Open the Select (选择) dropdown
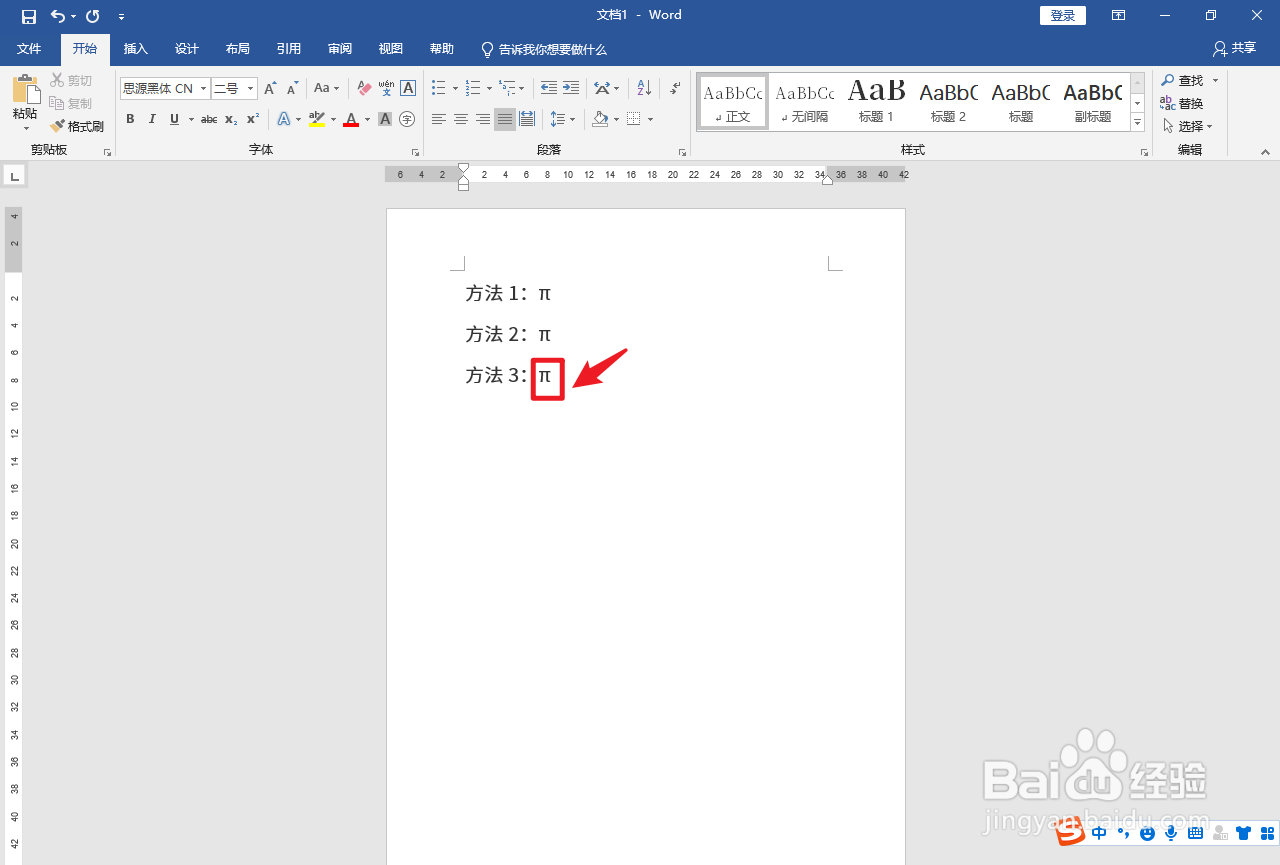The image size is (1280, 865). tap(1188, 126)
